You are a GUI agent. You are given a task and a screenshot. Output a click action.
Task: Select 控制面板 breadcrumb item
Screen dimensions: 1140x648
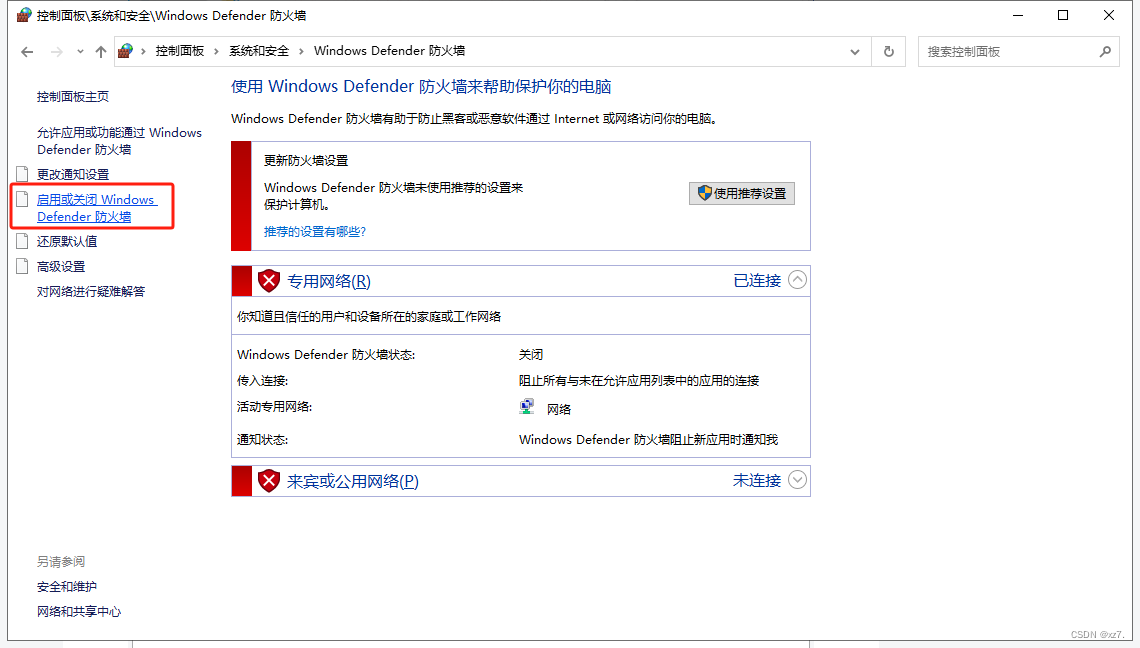pyautogui.click(x=180, y=51)
